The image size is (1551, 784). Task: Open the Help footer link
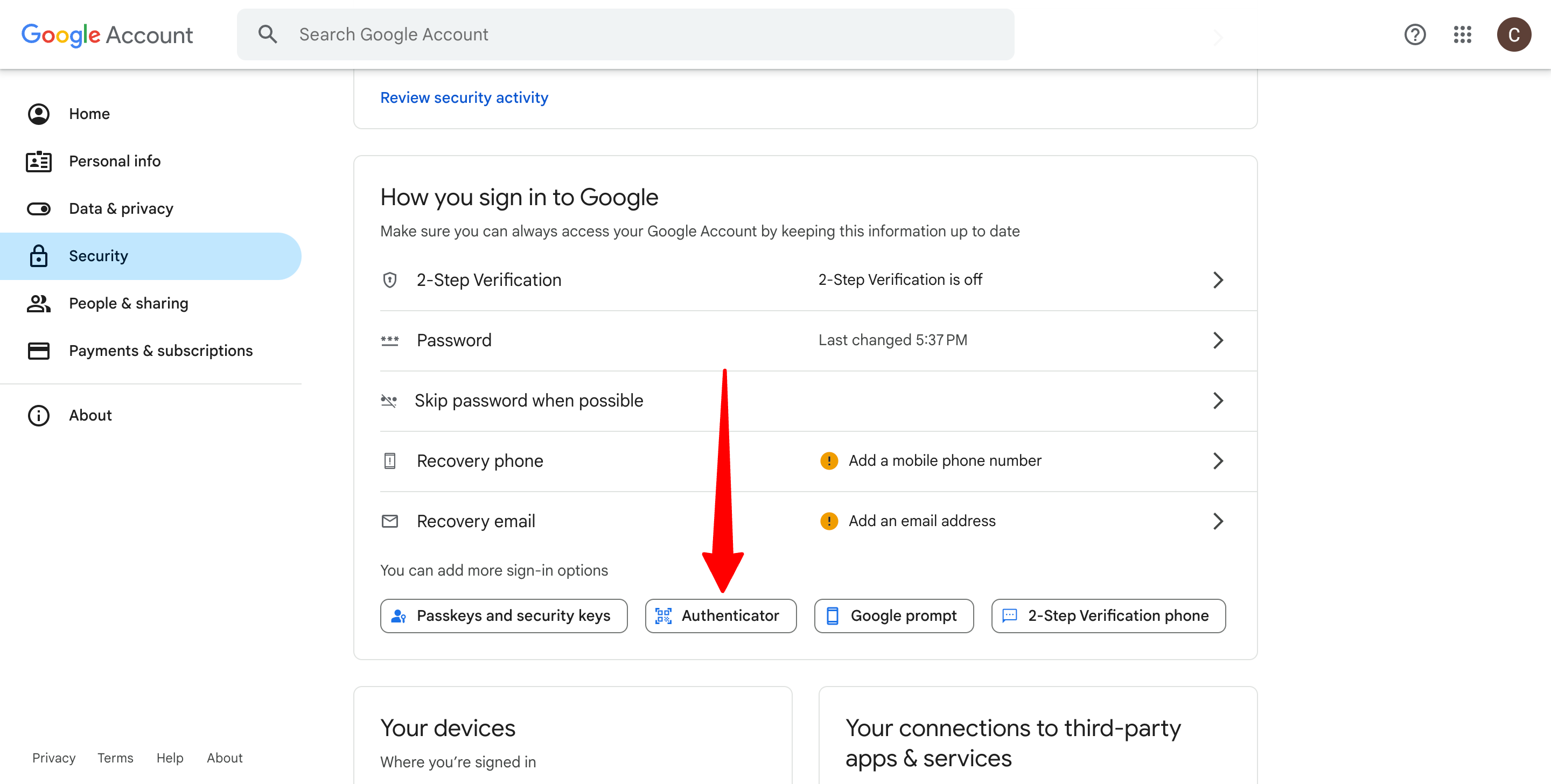(x=170, y=758)
